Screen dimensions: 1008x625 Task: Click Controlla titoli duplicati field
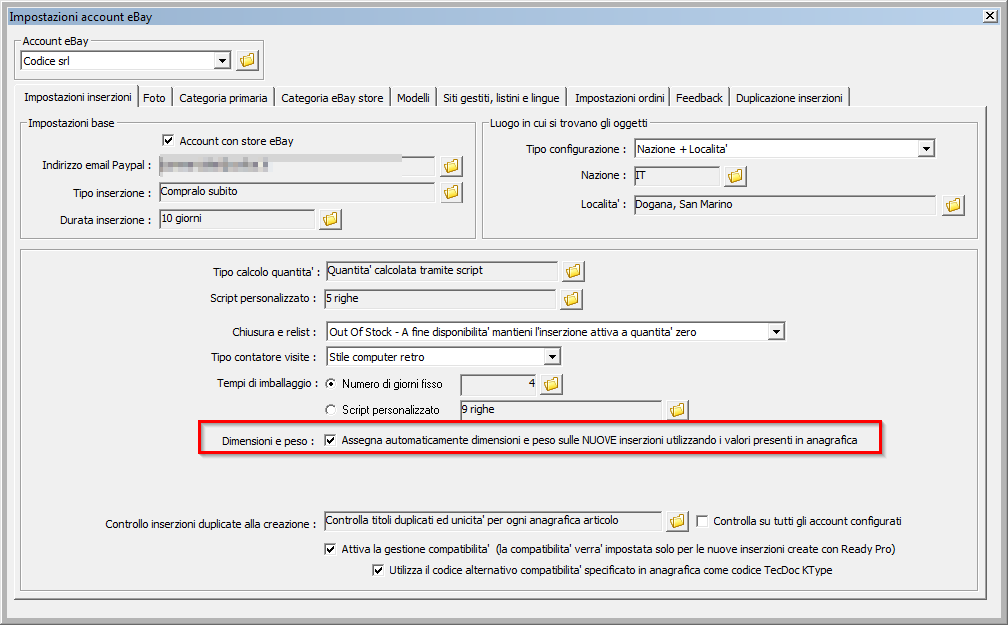tap(492, 521)
